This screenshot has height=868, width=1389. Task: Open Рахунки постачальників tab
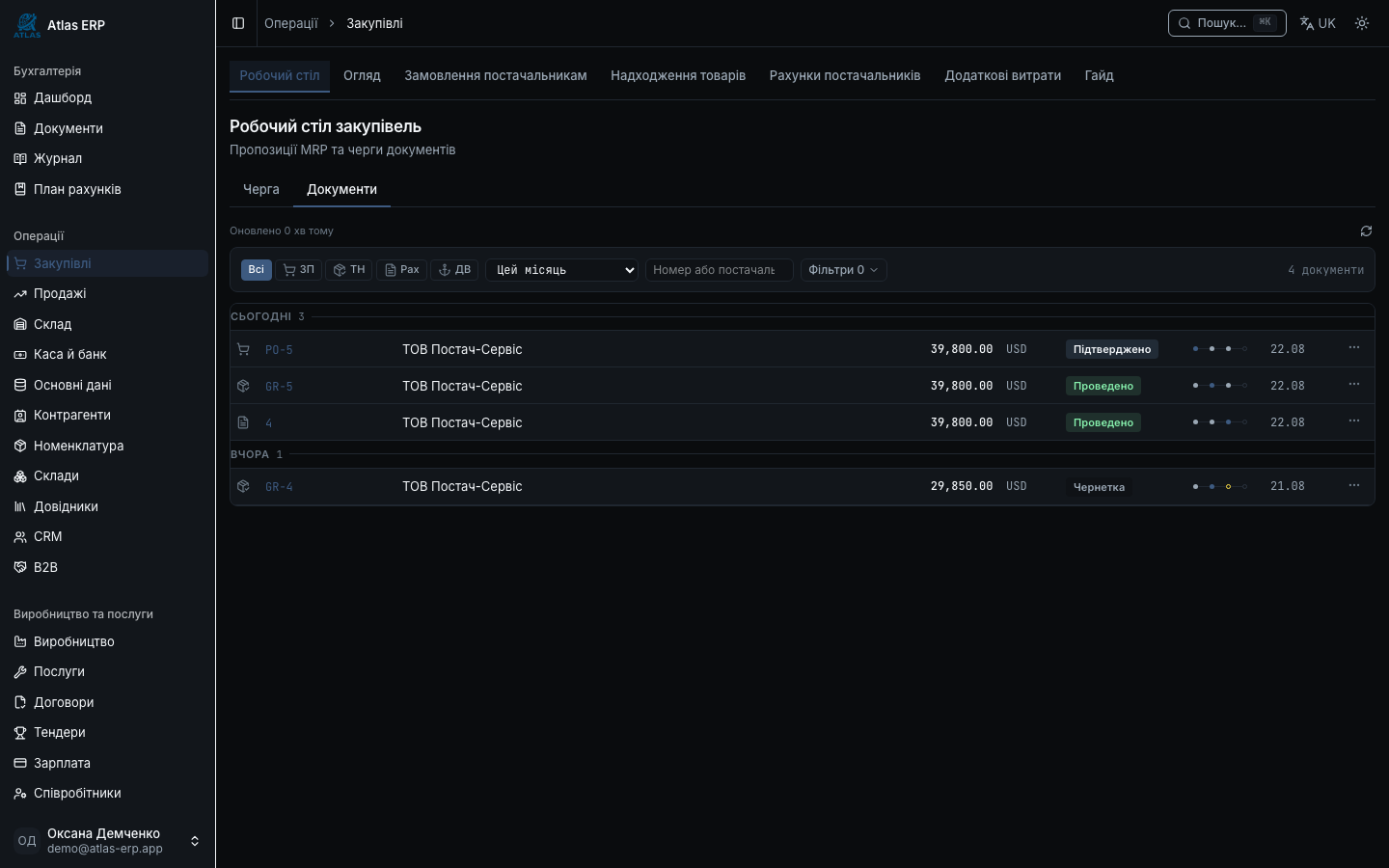(x=845, y=75)
